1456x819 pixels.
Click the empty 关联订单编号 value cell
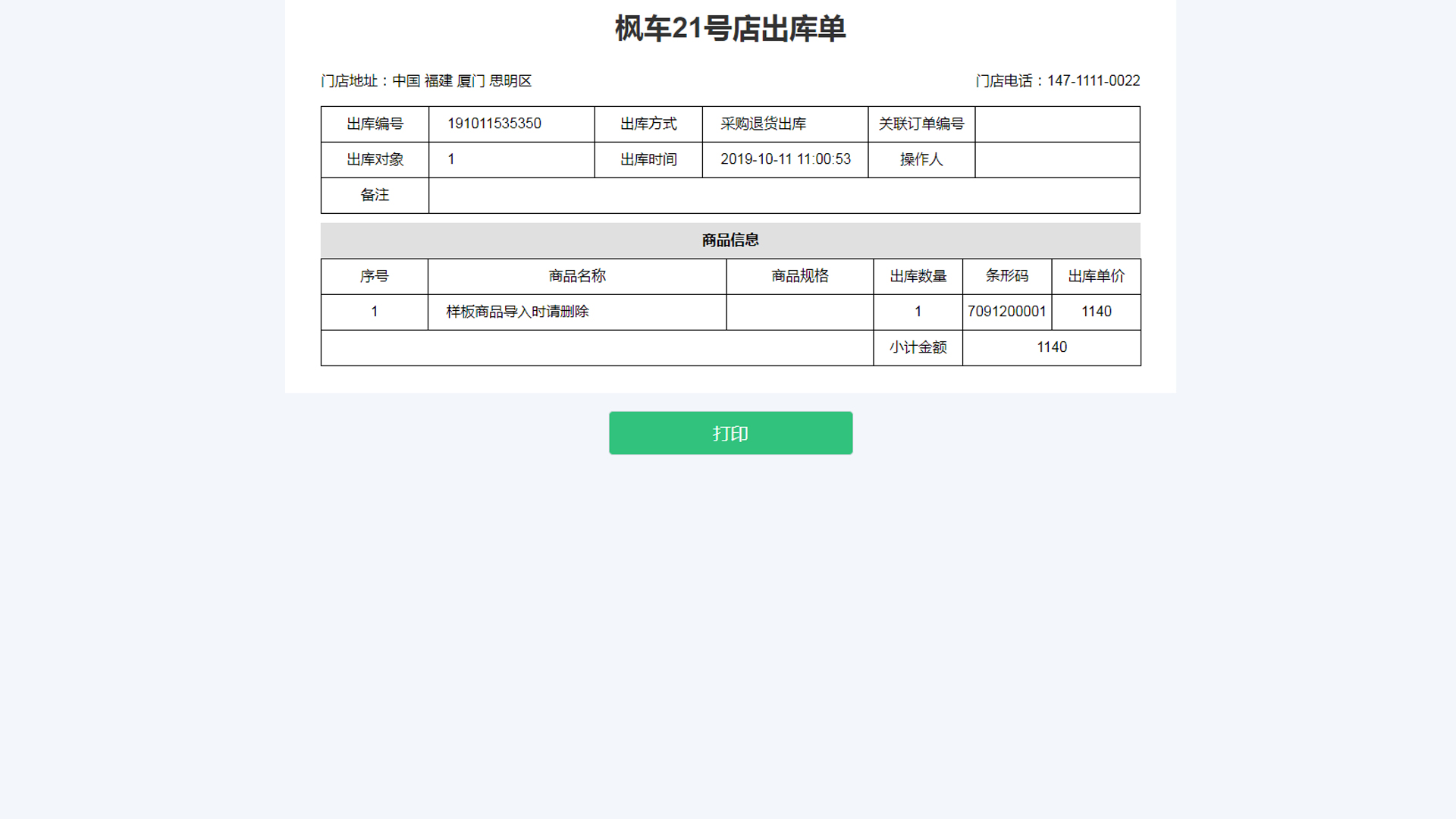(1057, 124)
